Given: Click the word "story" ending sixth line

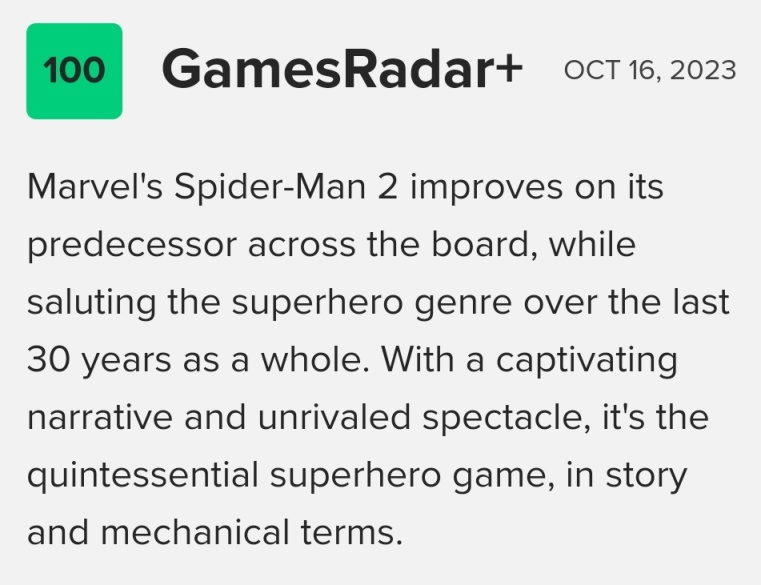Looking at the screenshot, I should (x=646, y=476).
